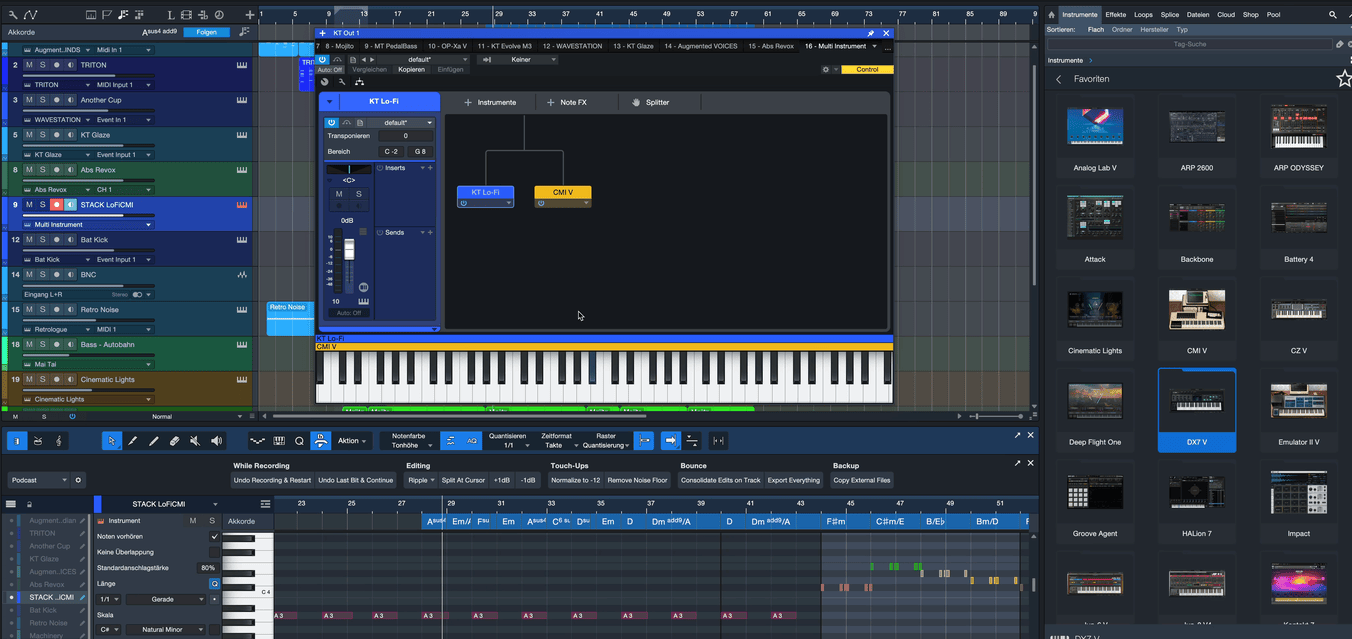Open the drum editor view icon
Image resolution: width=1352 pixels, height=639 pixels.
(x=37, y=441)
